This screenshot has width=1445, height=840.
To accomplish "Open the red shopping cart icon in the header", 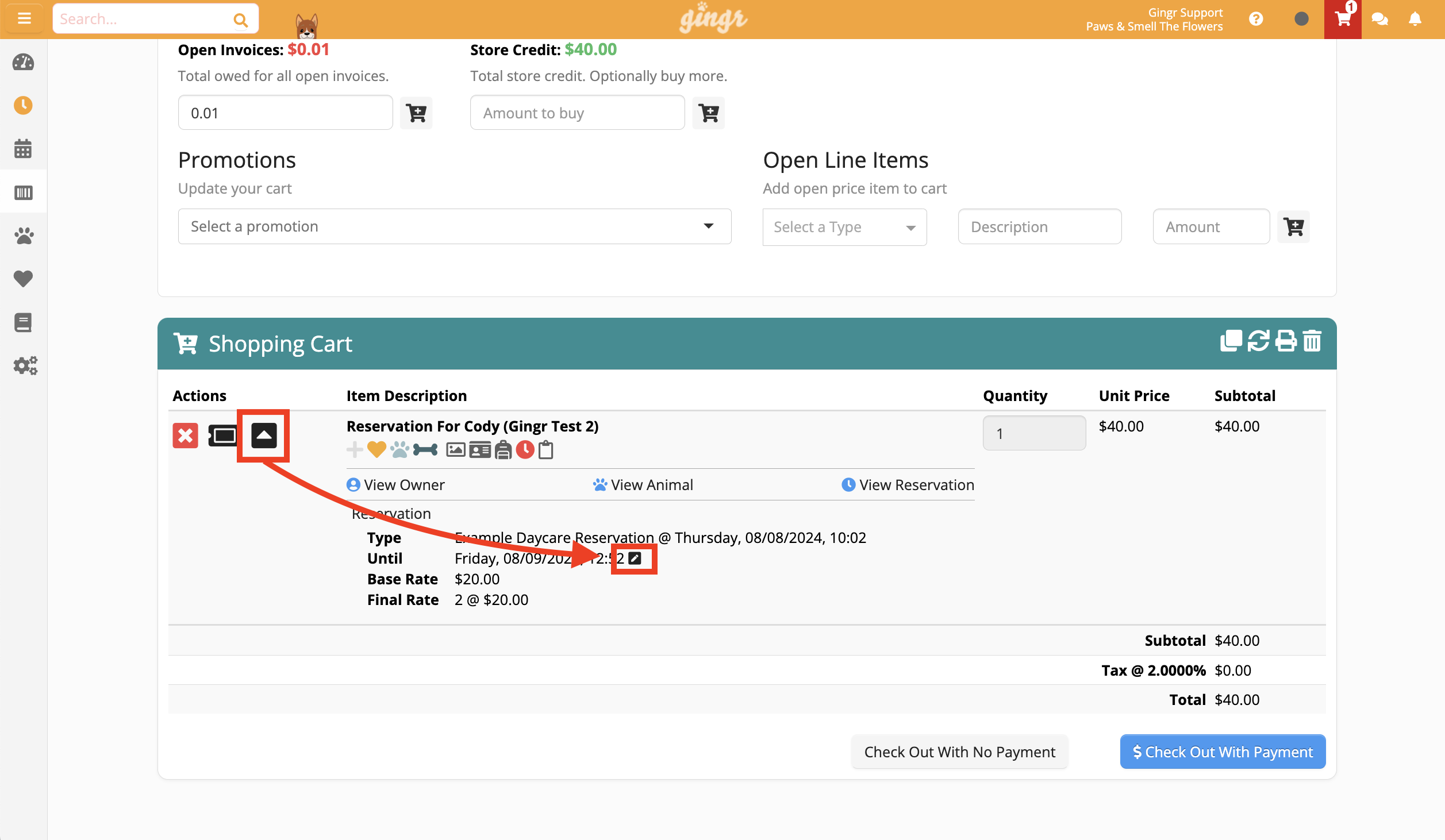I will (x=1343, y=19).
